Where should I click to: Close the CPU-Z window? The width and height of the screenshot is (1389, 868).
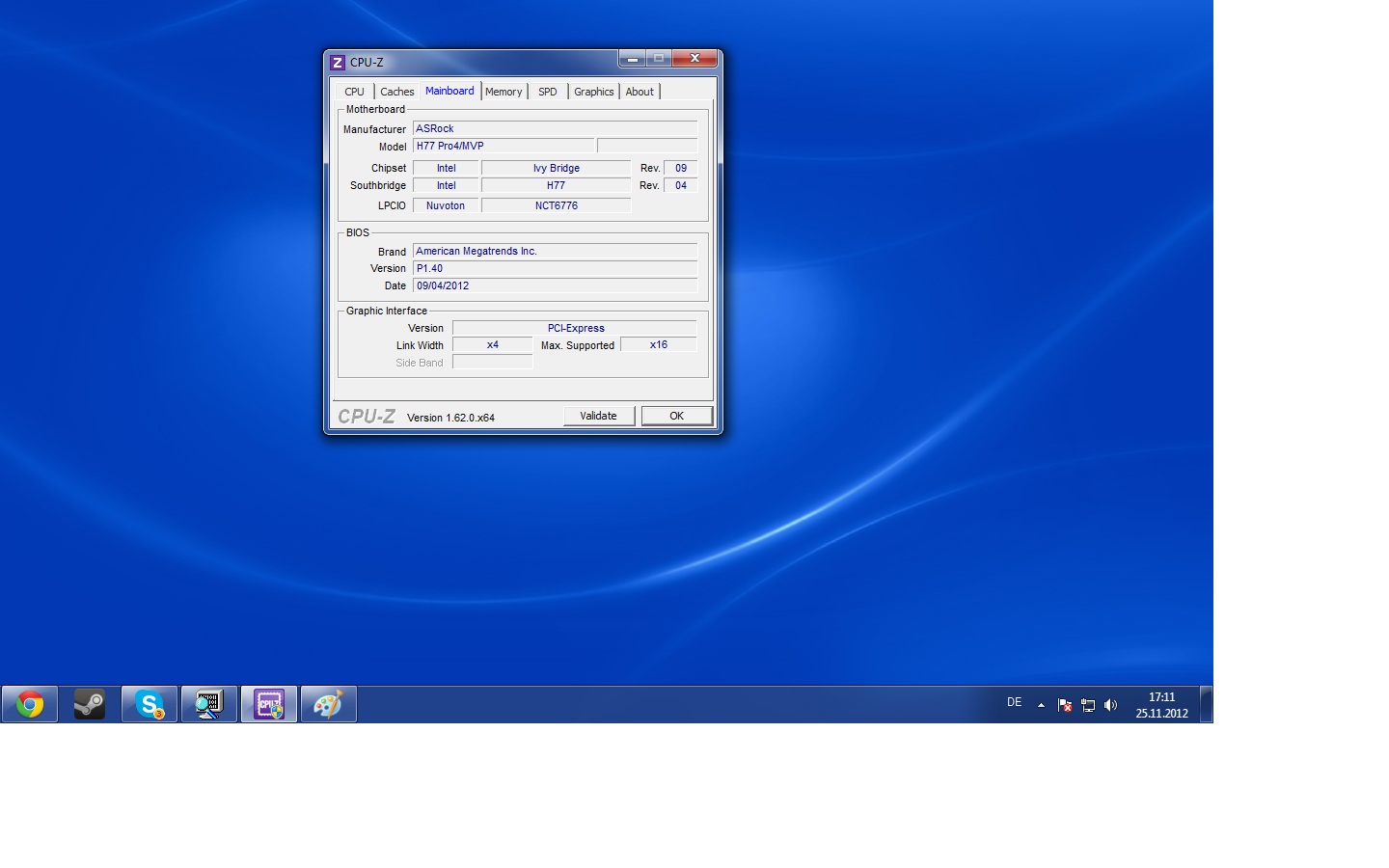(x=694, y=59)
